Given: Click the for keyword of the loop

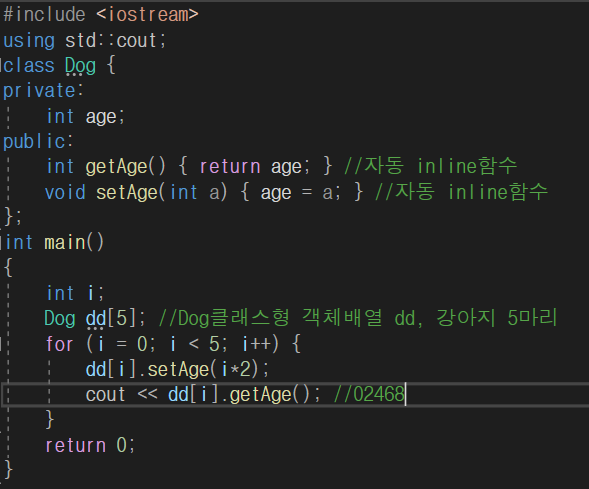Looking at the screenshot, I should click(x=59, y=344).
